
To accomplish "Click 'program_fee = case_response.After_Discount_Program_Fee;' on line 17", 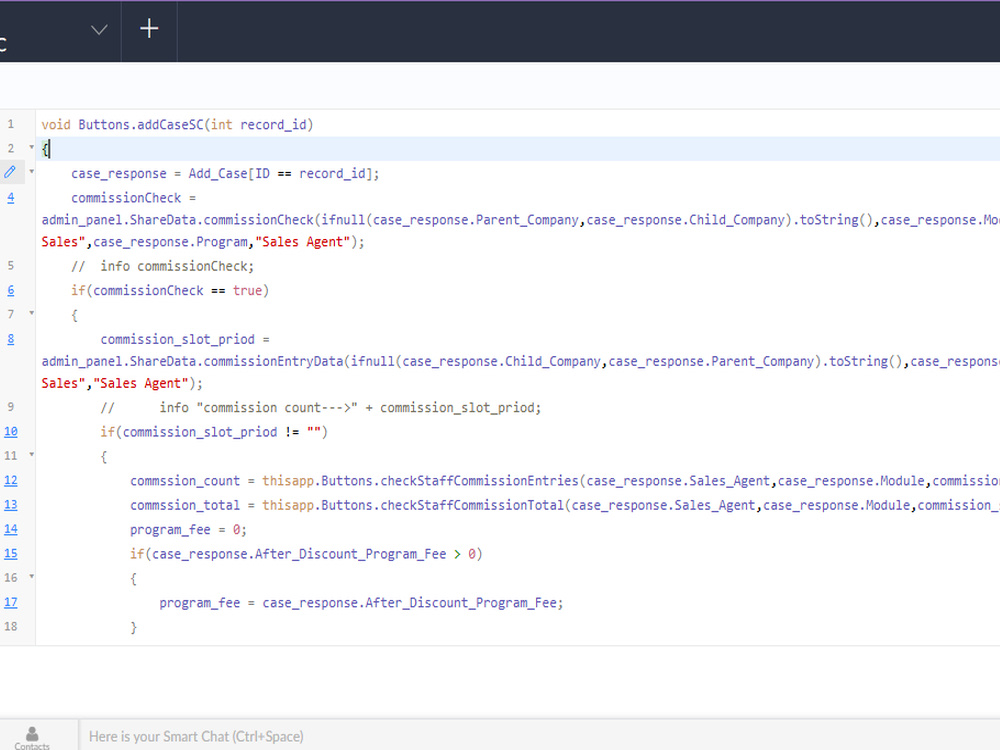I will click(361, 603).
